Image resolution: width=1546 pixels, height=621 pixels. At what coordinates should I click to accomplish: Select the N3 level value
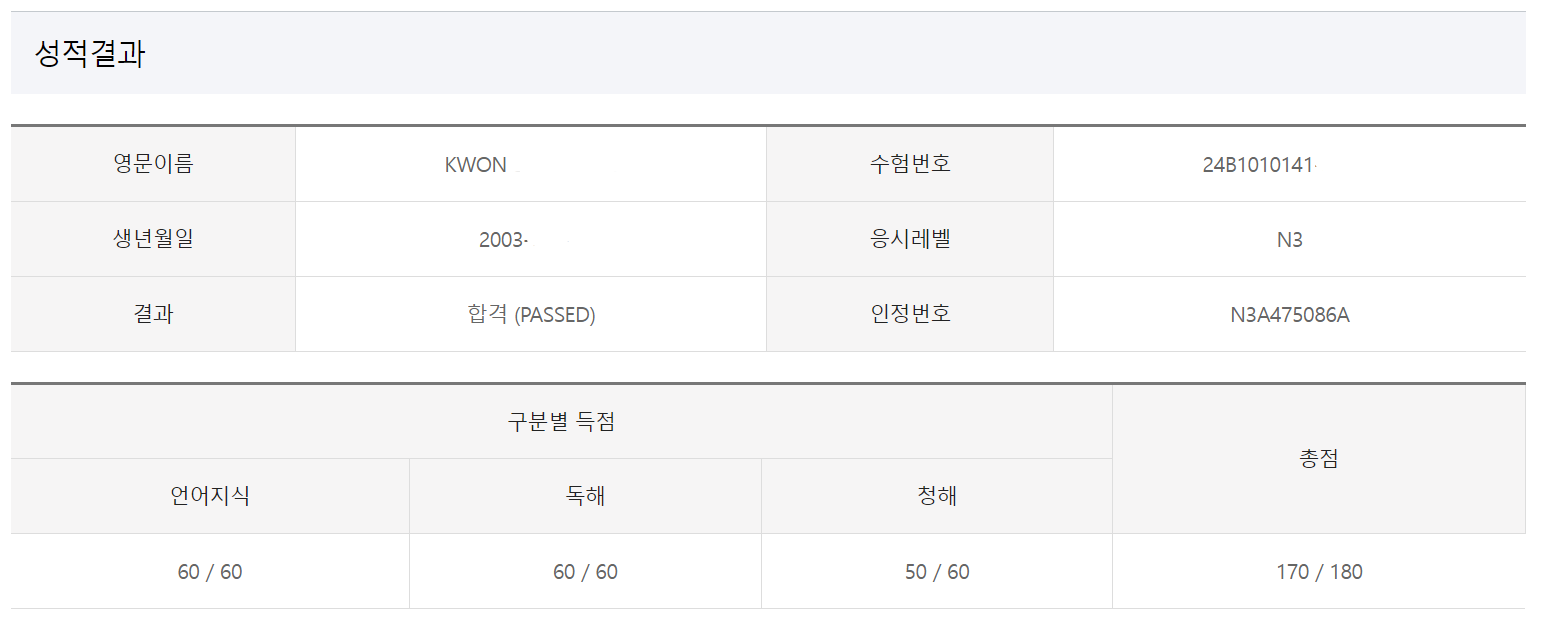click(x=1289, y=240)
